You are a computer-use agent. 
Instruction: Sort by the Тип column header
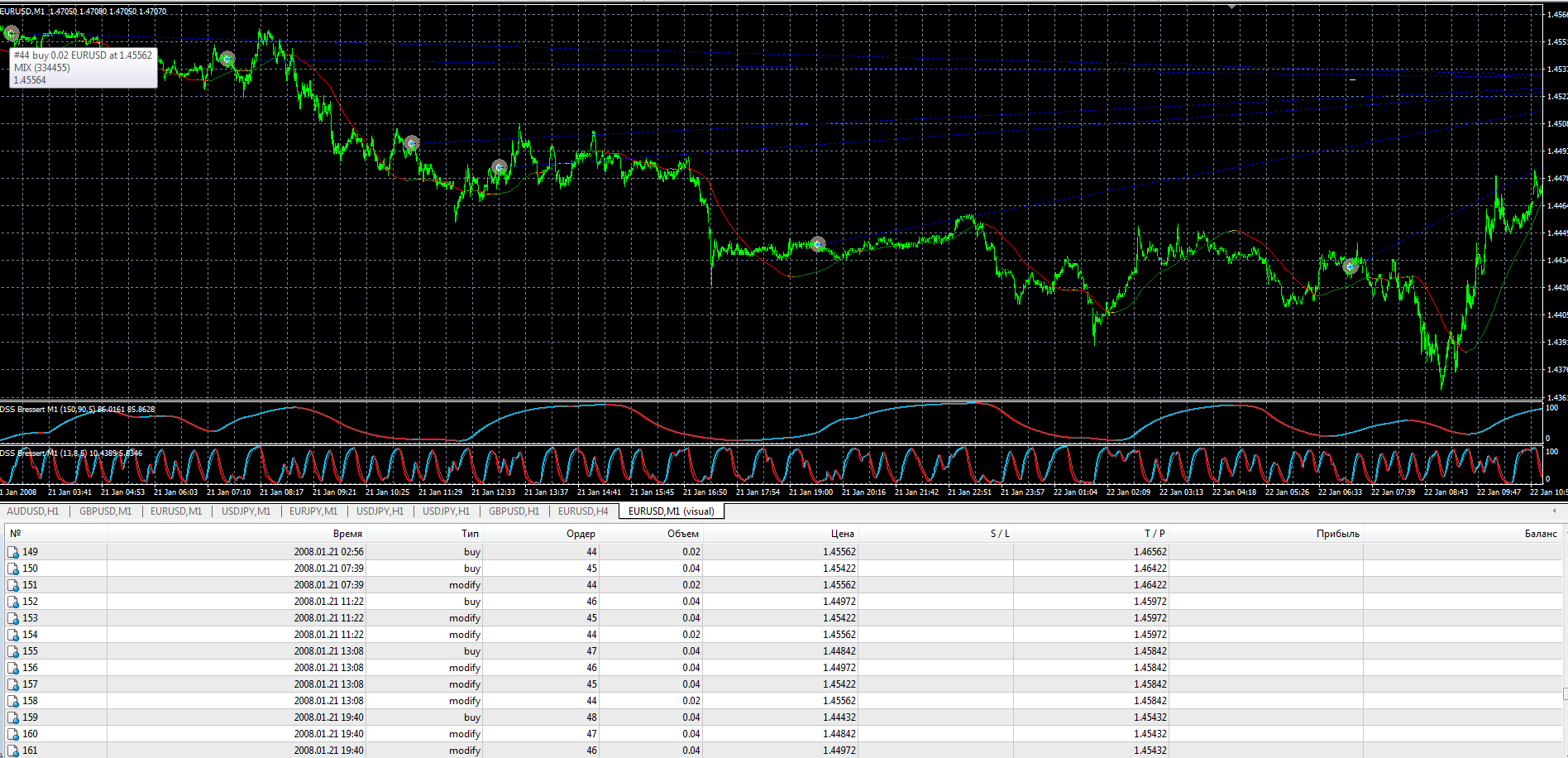(426, 534)
